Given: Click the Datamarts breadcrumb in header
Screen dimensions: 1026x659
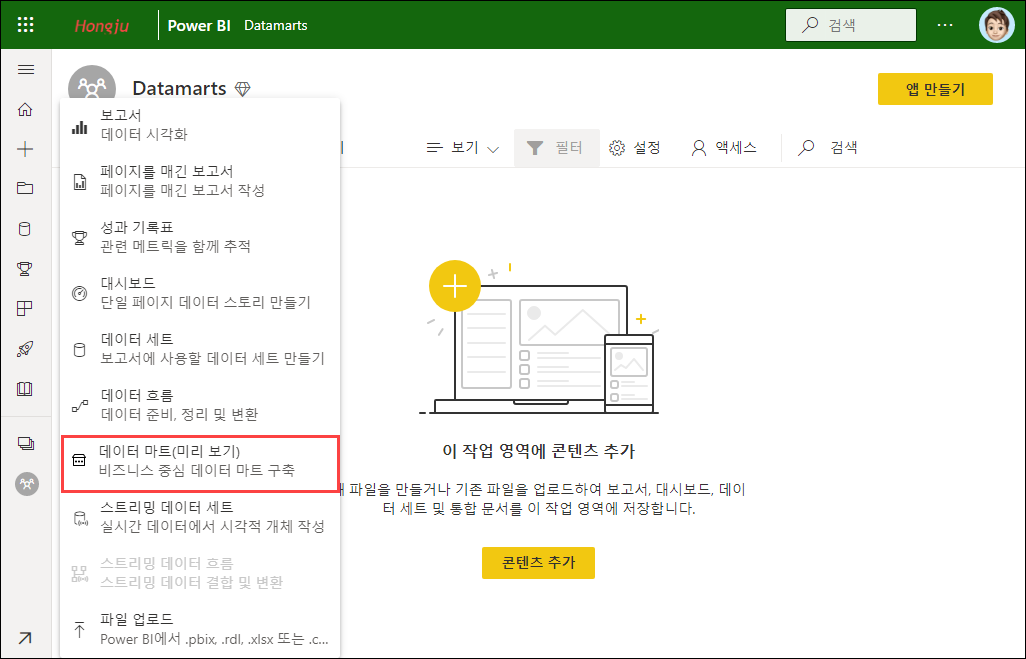Looking at the screenshot, I should coord(275,26).
